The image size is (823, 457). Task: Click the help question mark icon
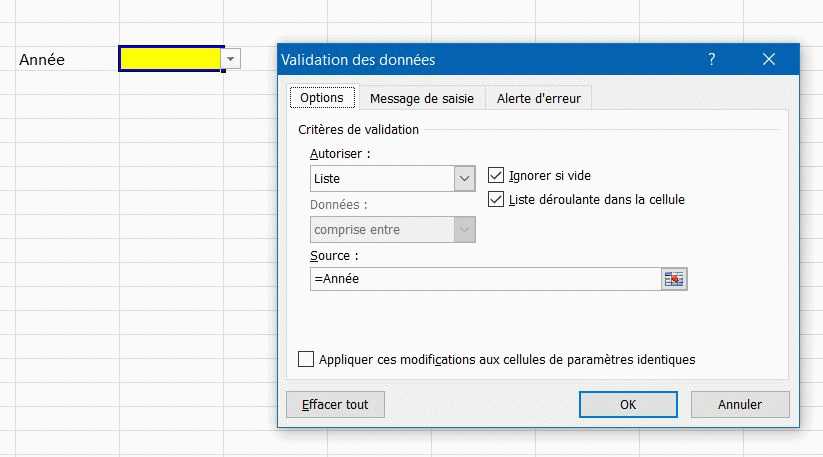712,60
